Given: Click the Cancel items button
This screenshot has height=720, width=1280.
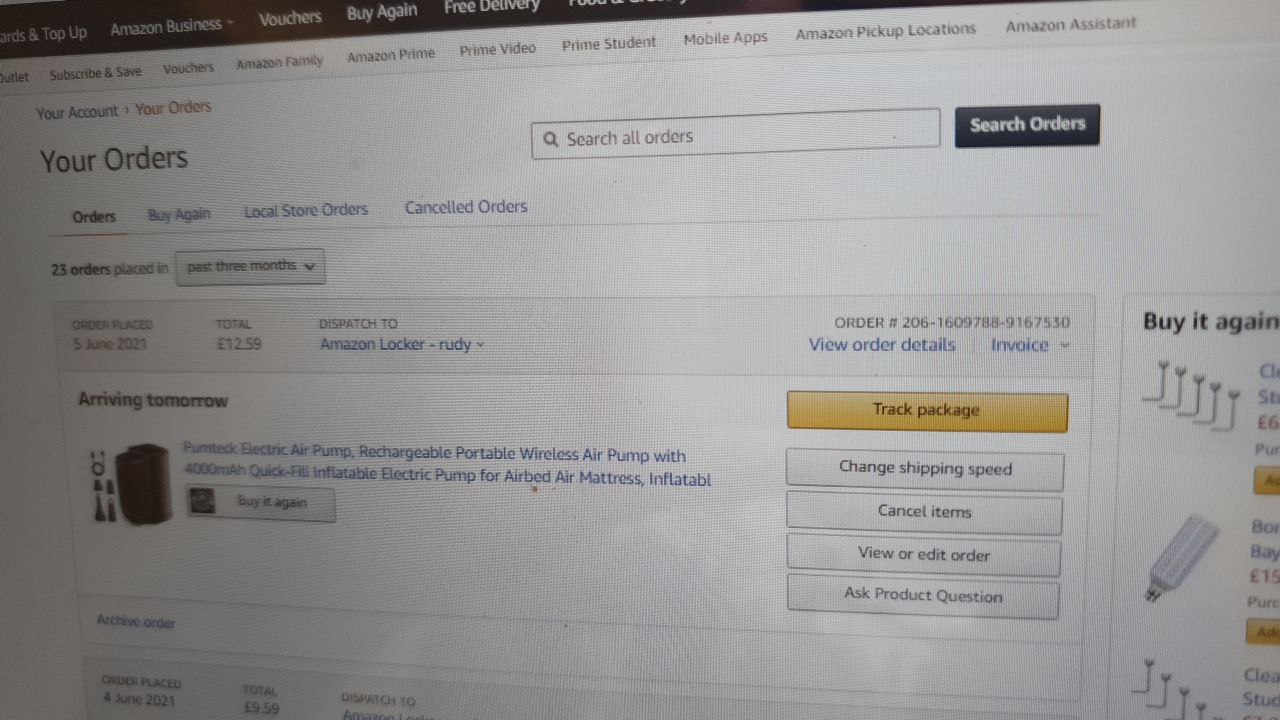Looking at the screenshot, I should tap(924, 512).
